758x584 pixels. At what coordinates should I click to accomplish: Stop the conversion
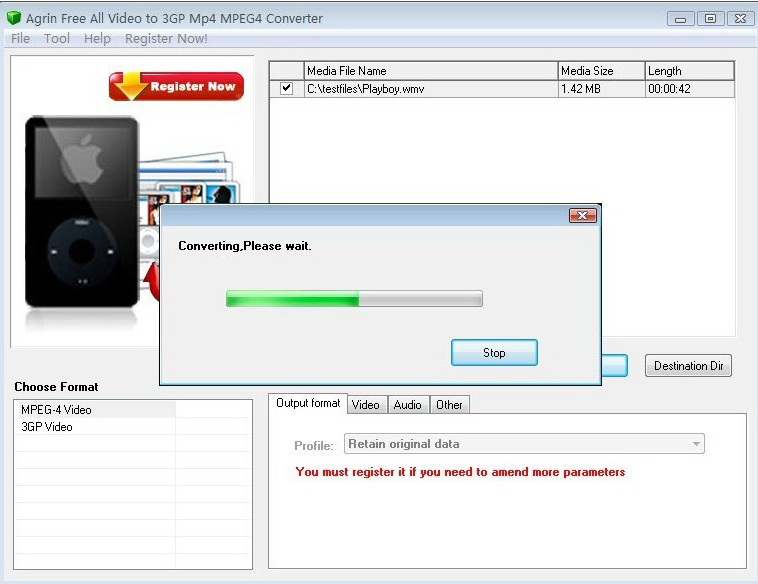tap(494, 352)
